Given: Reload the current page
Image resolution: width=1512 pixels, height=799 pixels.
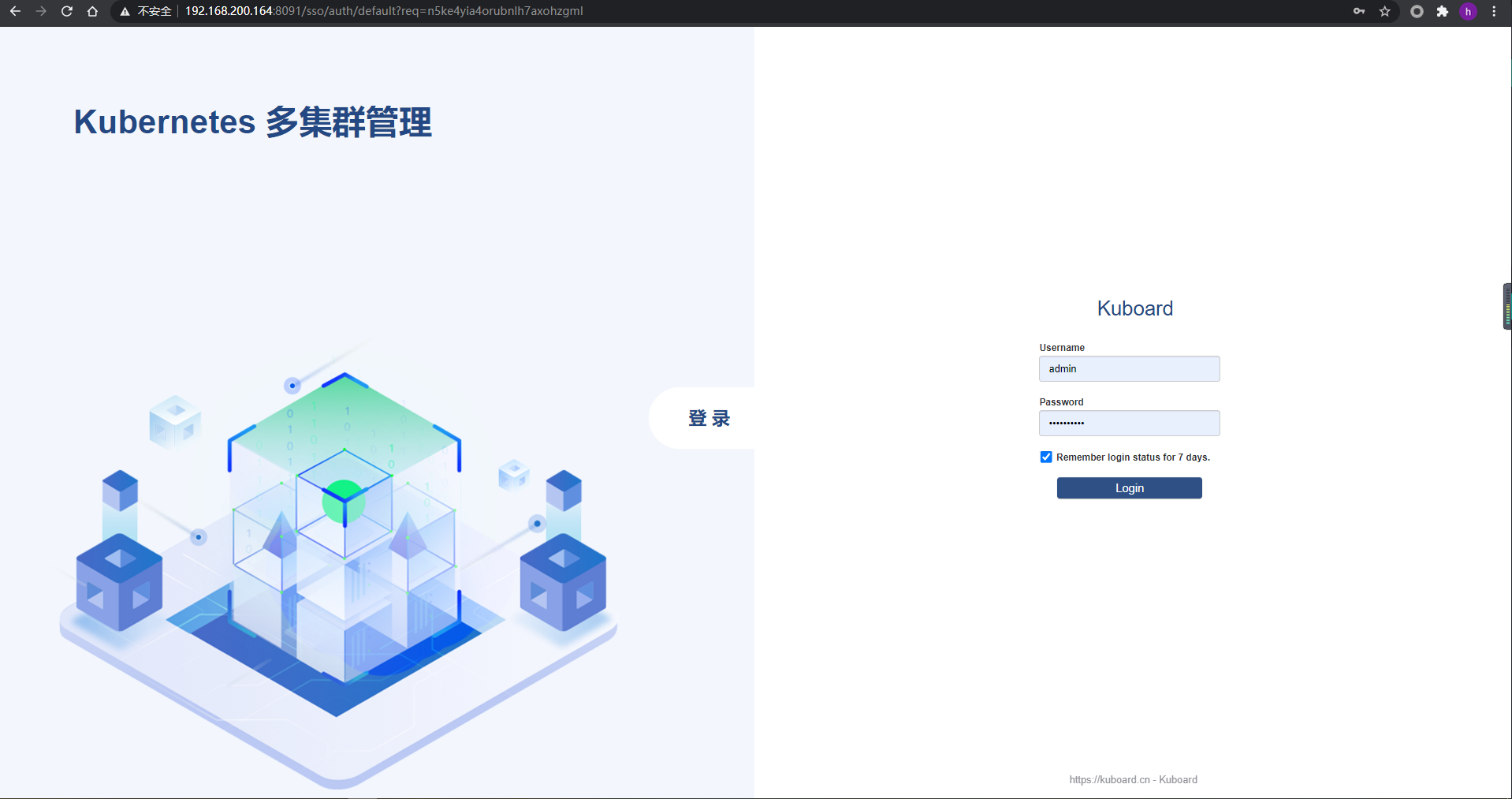Looking at the screenshot, I should click(x=67, y=11).
